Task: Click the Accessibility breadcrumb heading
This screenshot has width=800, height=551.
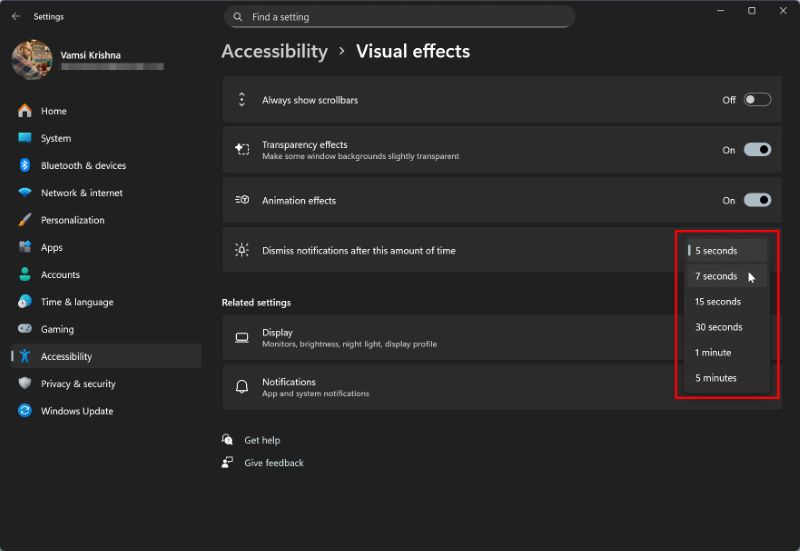Action: (274, 51)
